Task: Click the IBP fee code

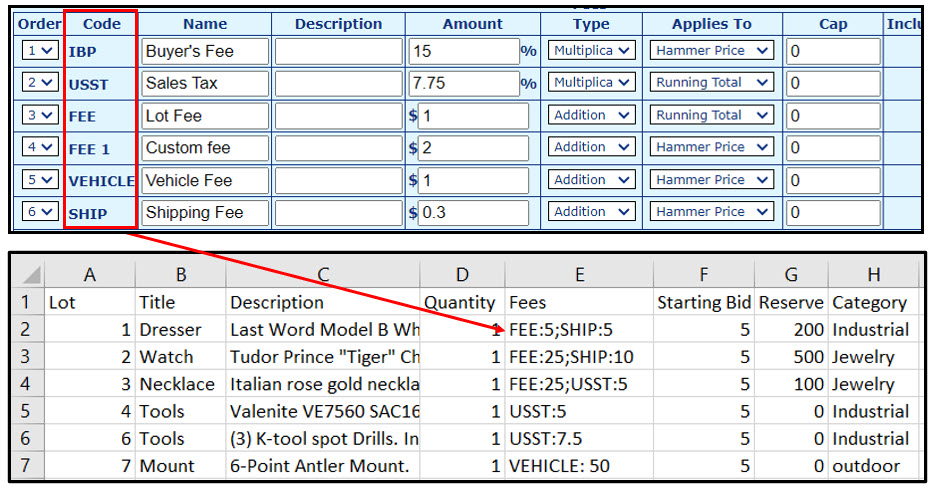Action: 82,52
